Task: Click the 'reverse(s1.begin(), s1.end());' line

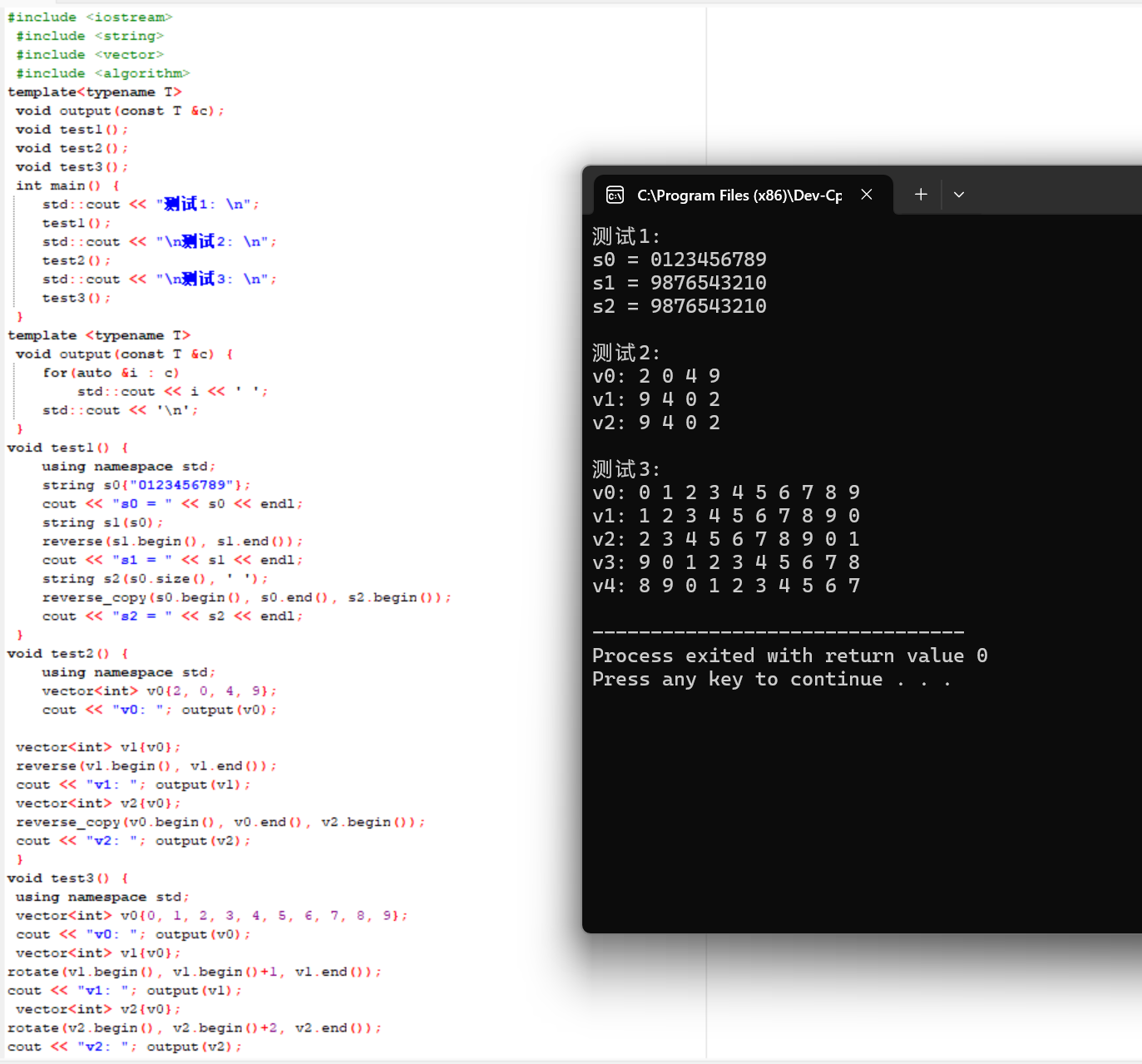Action: (x=173, y=542)
